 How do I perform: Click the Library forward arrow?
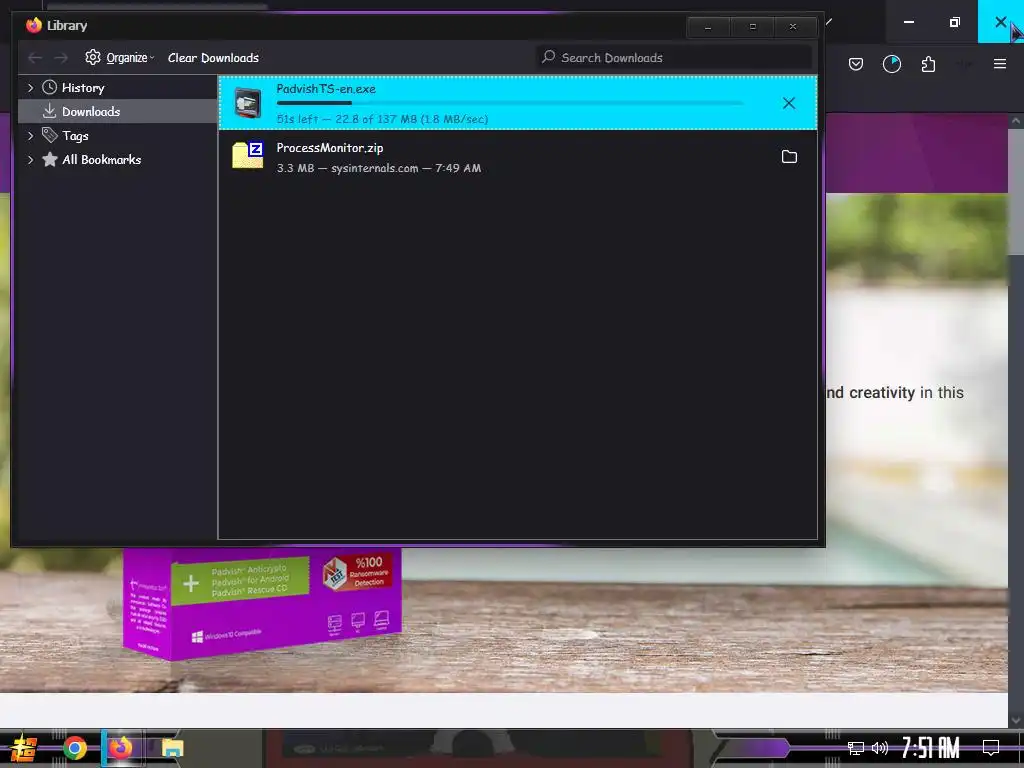[61, 58]
